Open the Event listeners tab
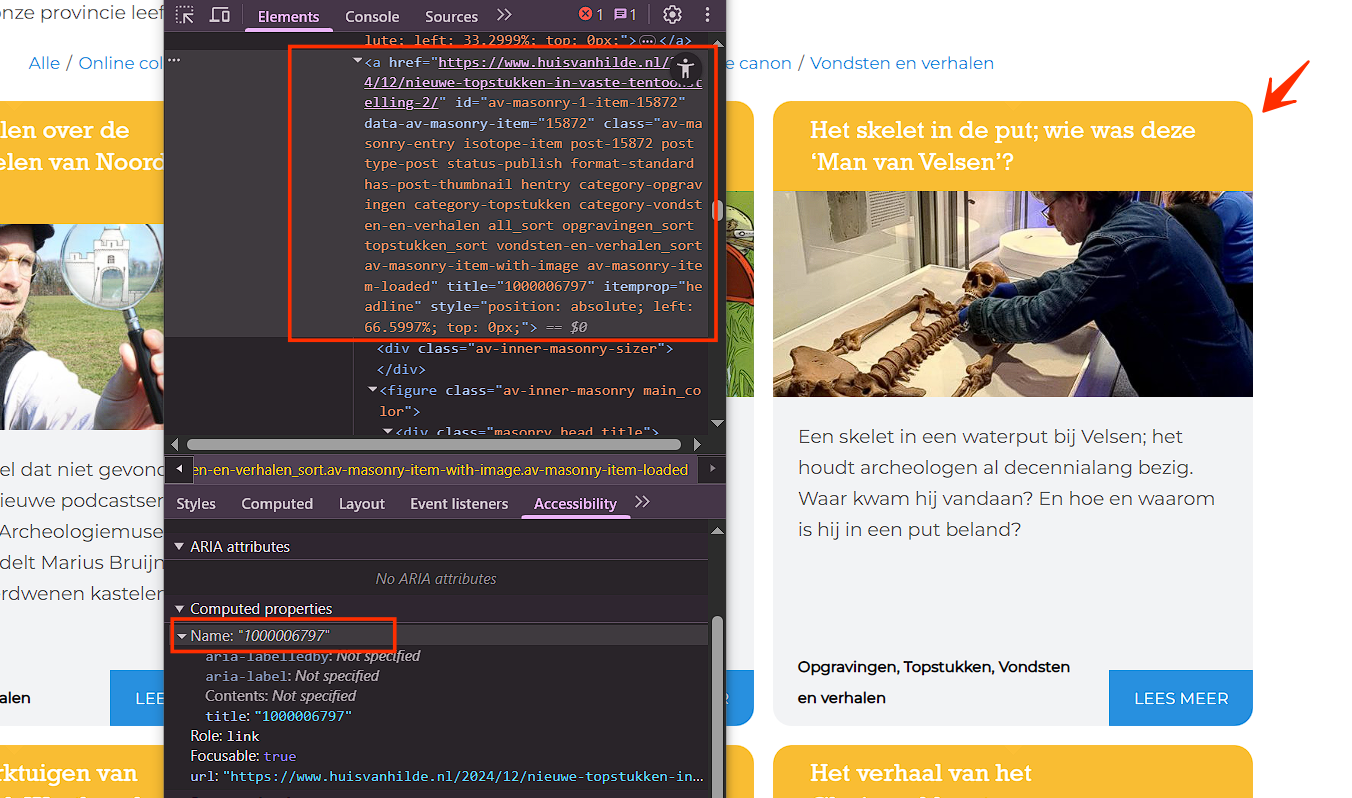 tap(458, 504)
